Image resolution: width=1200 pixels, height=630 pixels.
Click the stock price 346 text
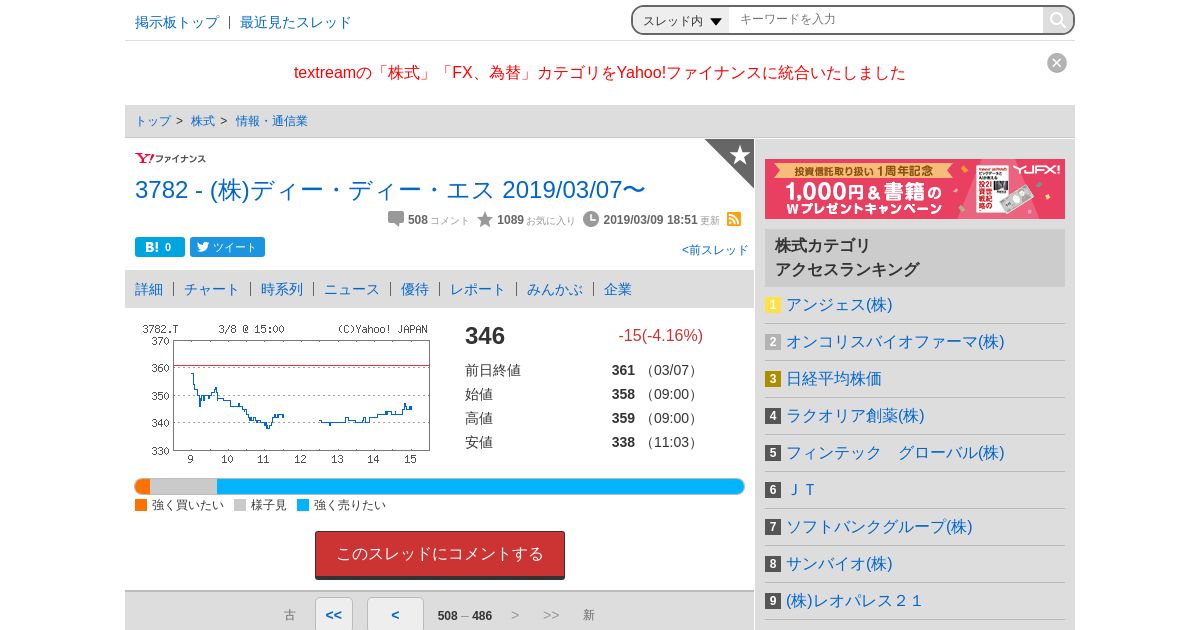[x=485, y=336]
